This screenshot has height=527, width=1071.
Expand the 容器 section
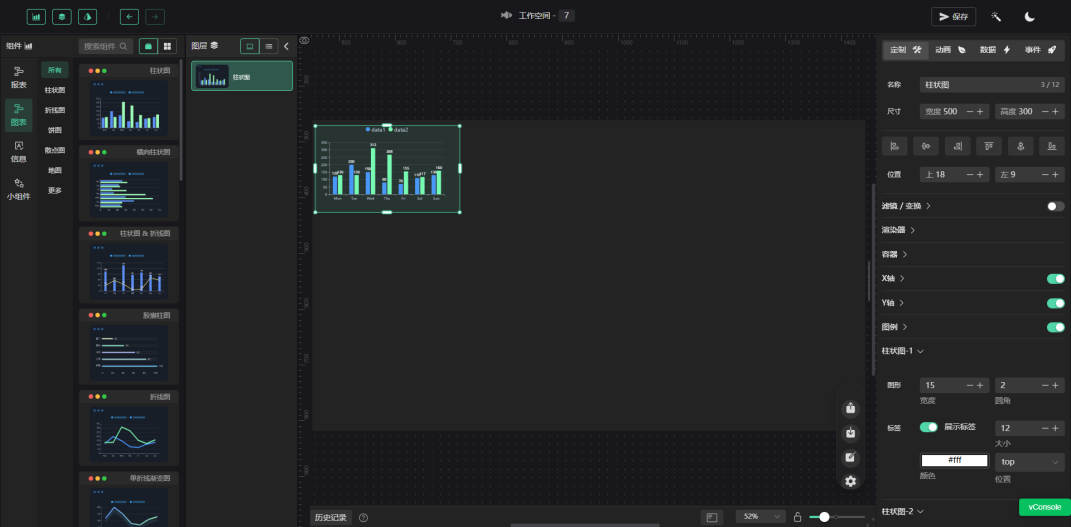click(895, 254)
